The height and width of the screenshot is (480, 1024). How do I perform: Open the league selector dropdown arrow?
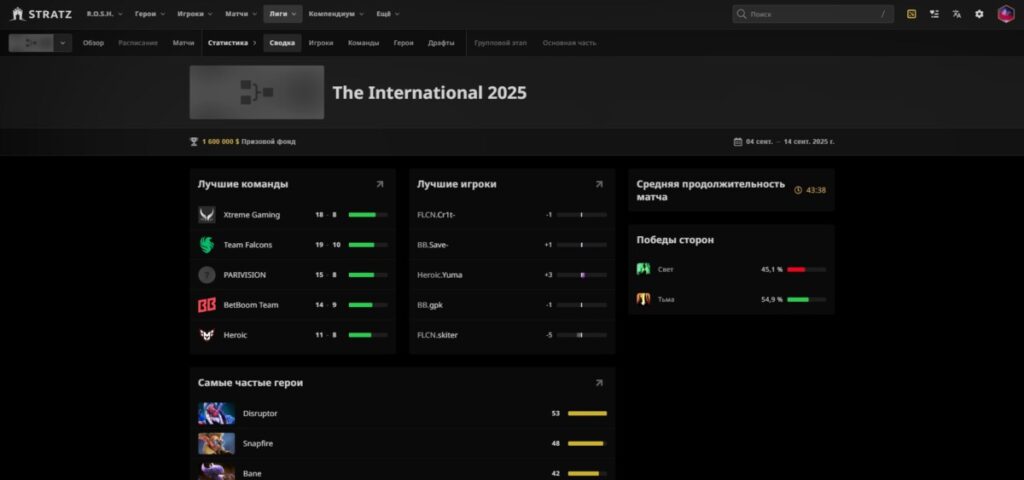63,43
